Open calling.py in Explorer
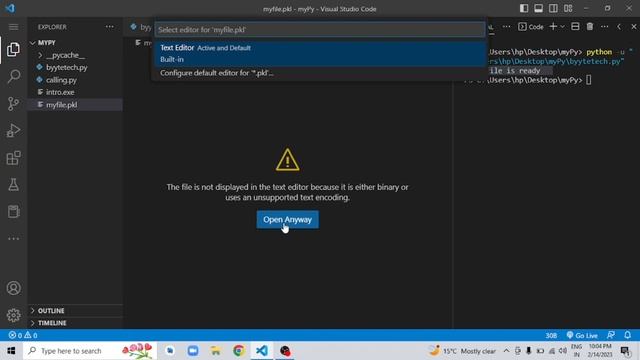The image size is (640, 360). pyautogui.click(x=75, y=80)
